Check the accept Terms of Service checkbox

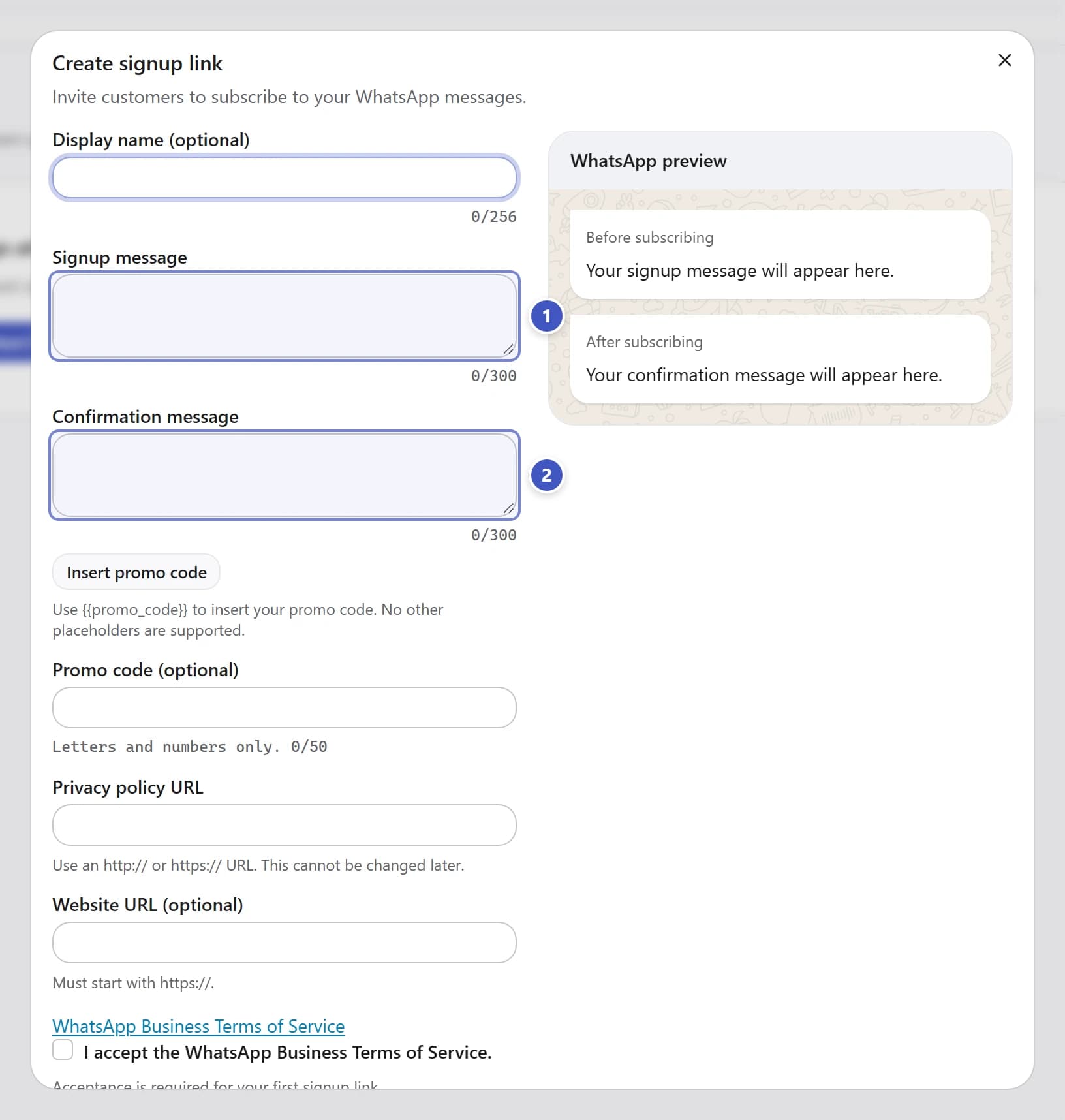click(63, 1050)
